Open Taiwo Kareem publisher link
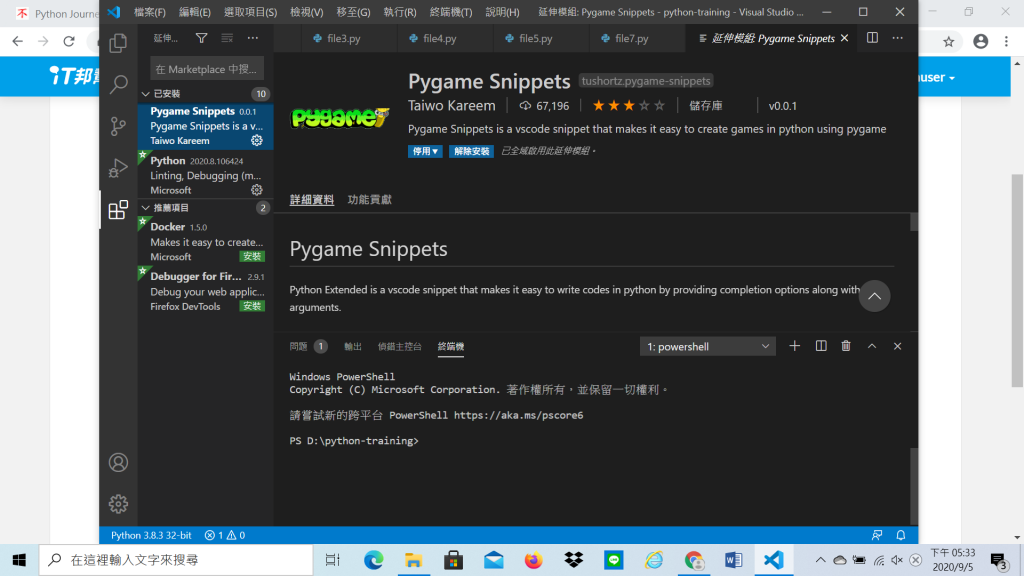The width and height of the screenshot is (1024, 576). pyautogui.click(x=451, y=105)
